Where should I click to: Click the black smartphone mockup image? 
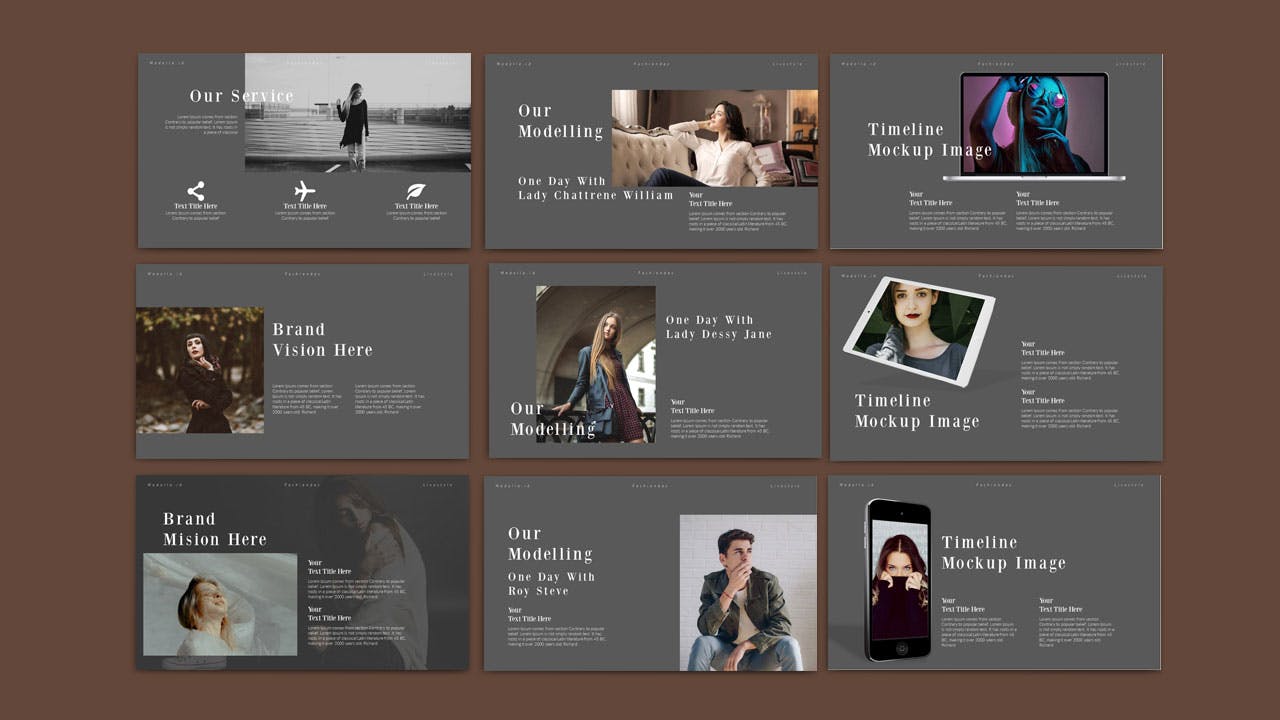(898, 580)
